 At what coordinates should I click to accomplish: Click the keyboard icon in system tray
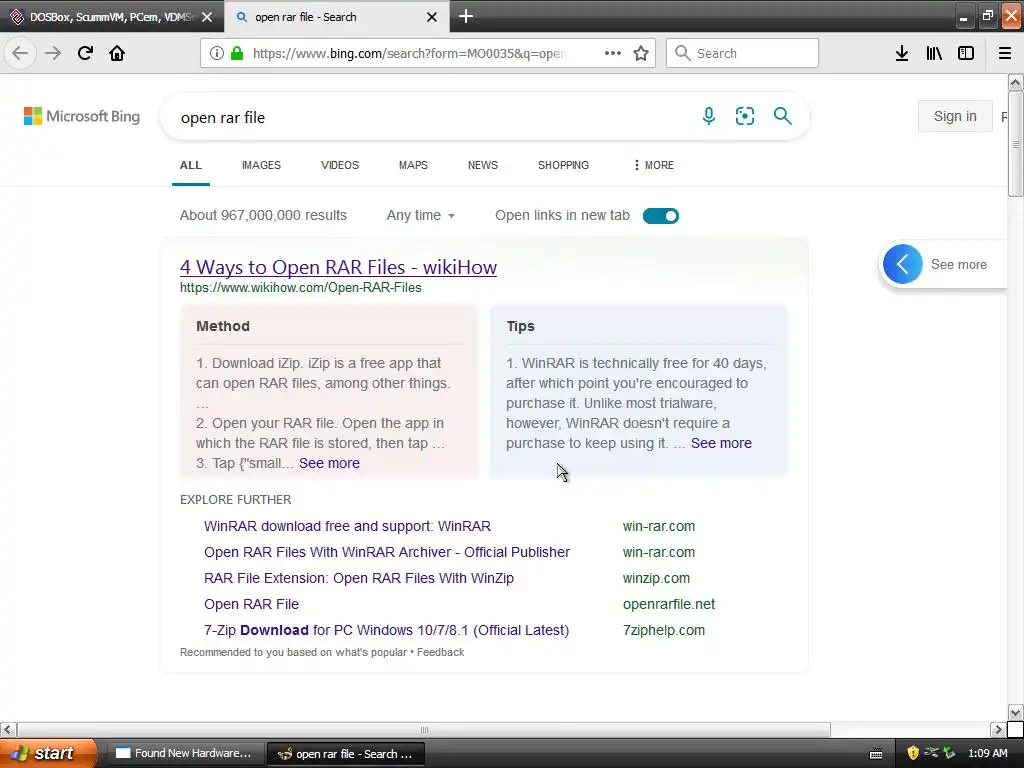[x=876, y=754]
